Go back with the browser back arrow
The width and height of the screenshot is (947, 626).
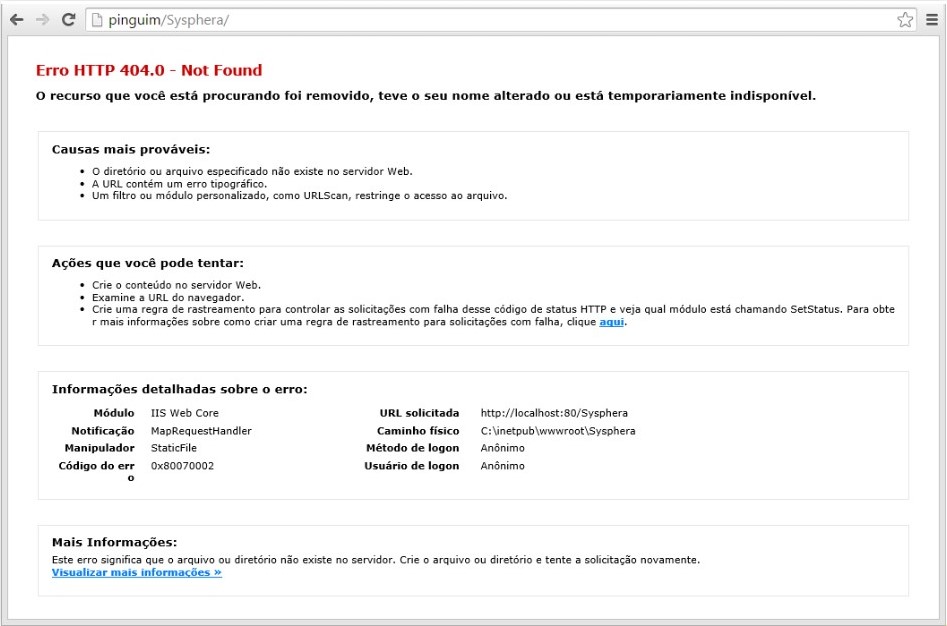17,20
